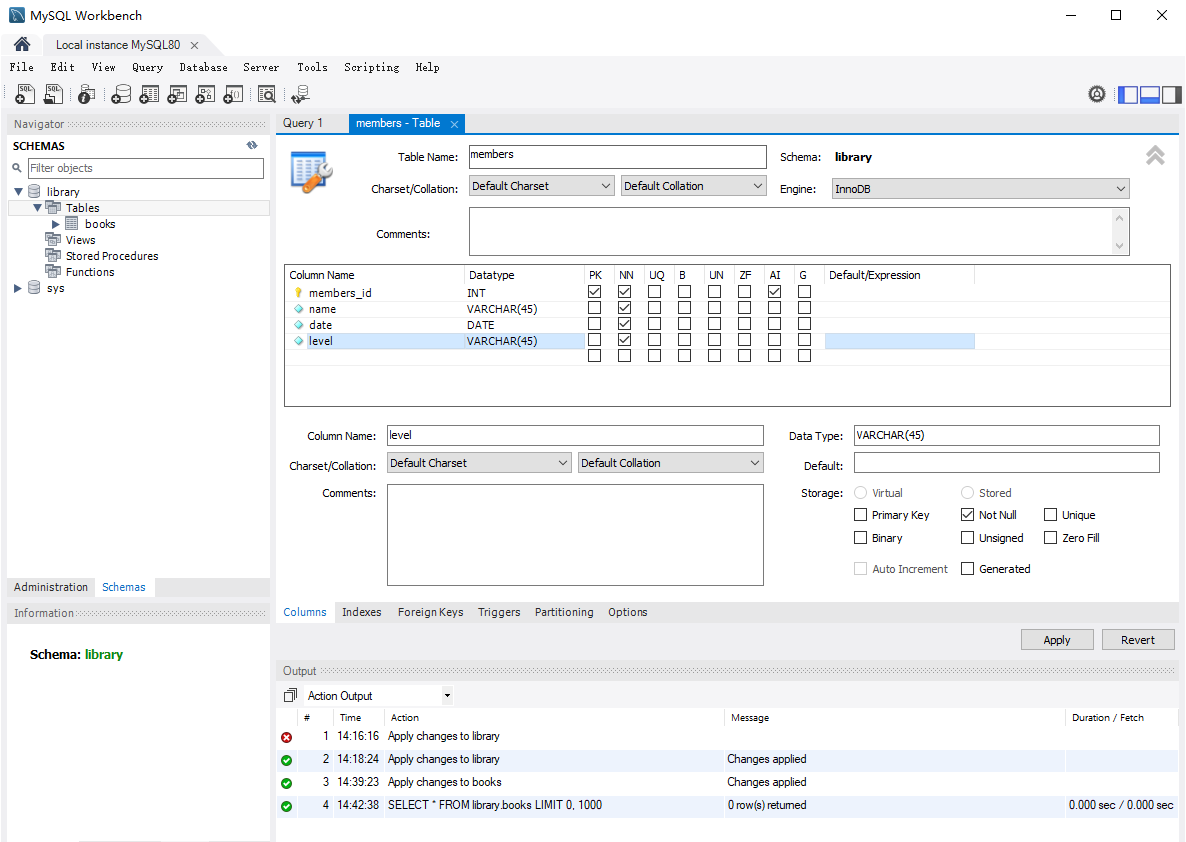Image resolution: width=1186 pixels, height=842 pixels.
Task: Create new view toolbar icon
Action: [177, 94]
